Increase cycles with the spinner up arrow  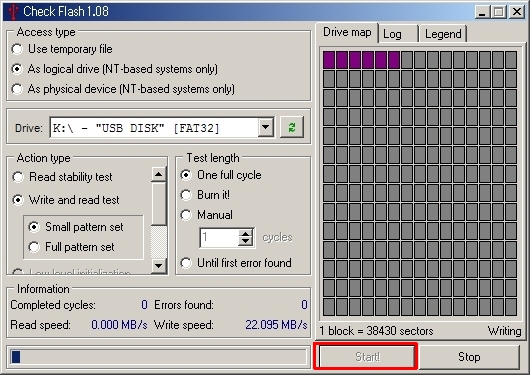(245, 233)
